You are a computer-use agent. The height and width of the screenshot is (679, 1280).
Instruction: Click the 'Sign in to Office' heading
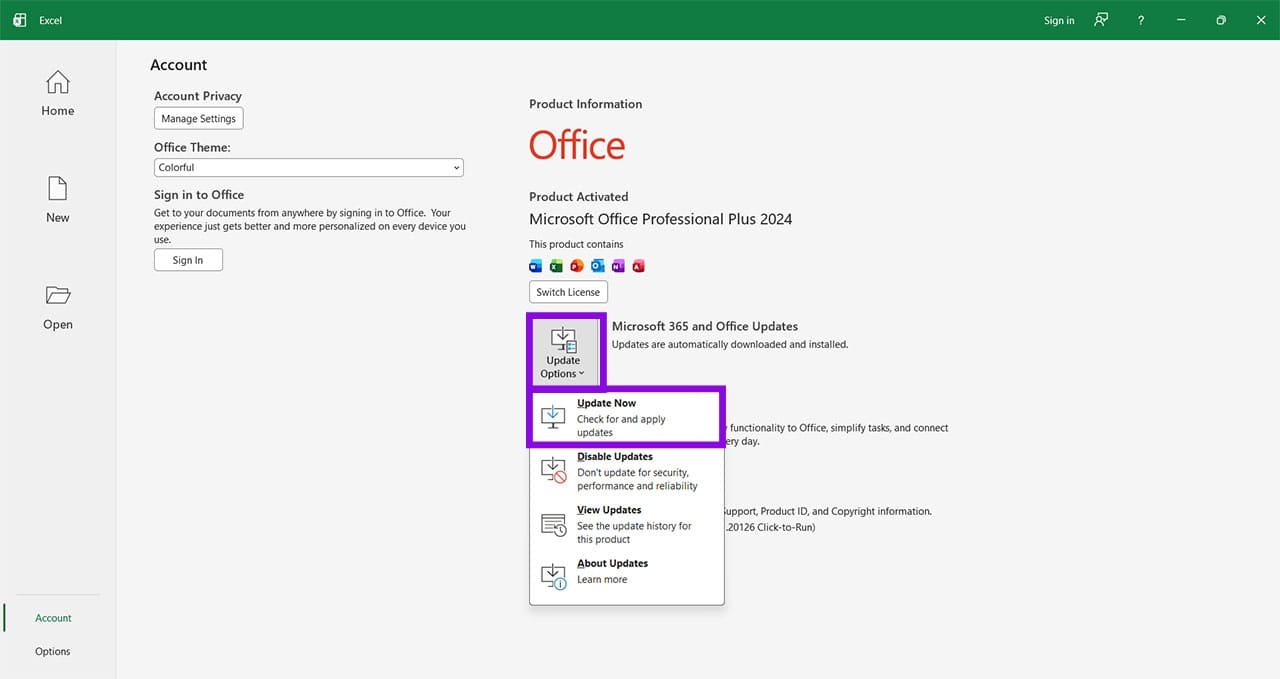point(199,195)
